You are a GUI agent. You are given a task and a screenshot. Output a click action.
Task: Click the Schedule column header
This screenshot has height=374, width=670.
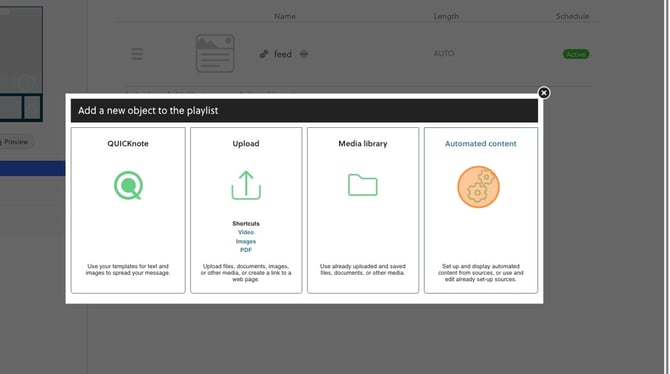tap(572, 16)
